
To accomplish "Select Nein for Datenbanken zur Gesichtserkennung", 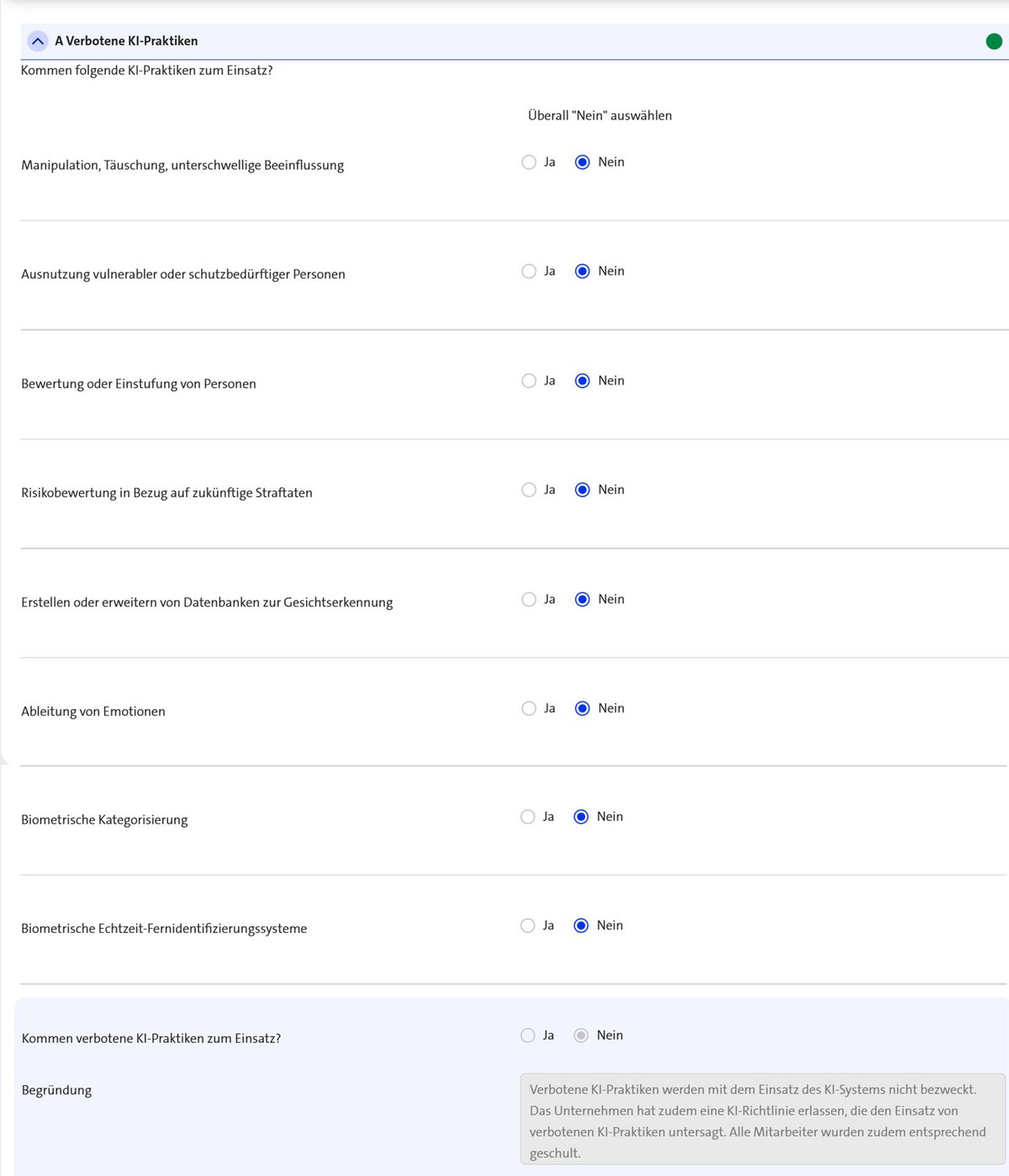I will 582,599.
